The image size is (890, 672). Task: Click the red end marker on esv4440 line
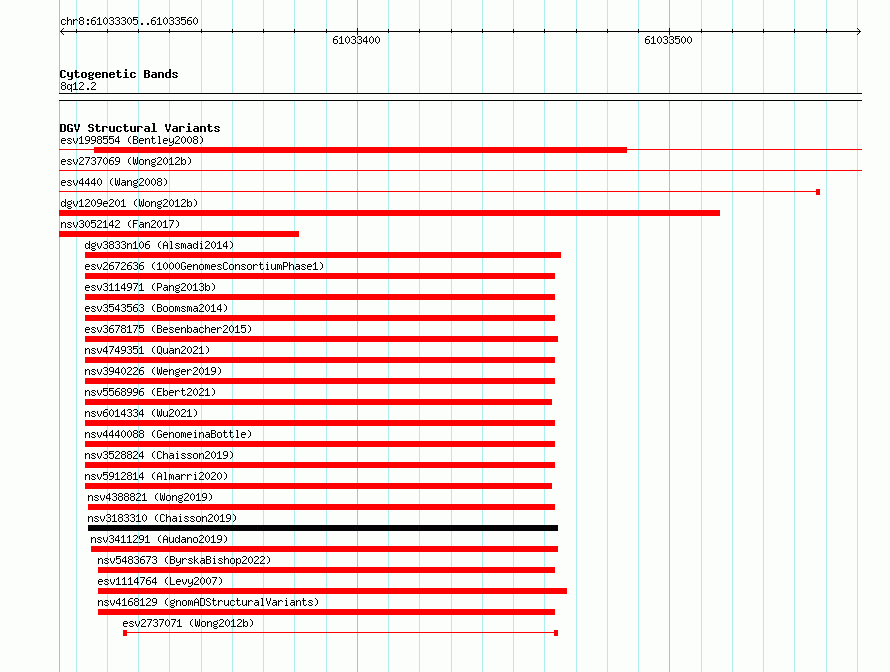(x=818, y=192)
